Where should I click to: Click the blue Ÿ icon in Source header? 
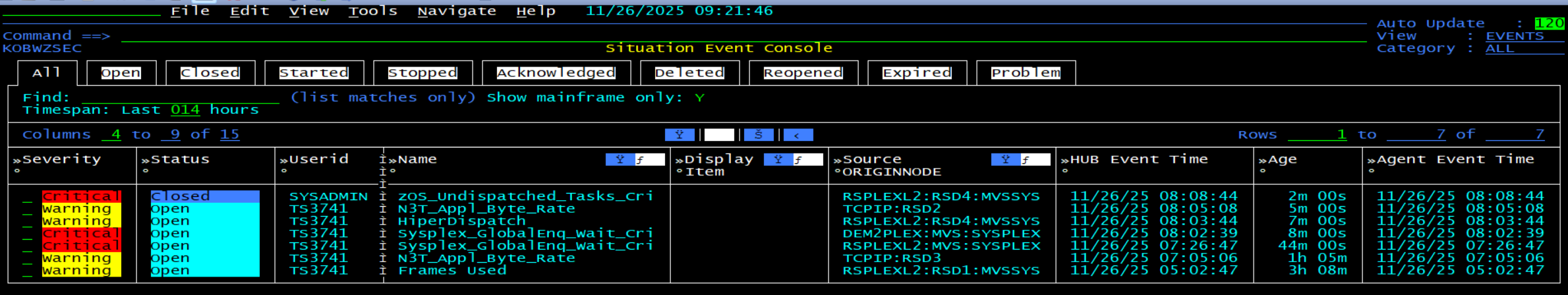click(x=1006, y=159)
